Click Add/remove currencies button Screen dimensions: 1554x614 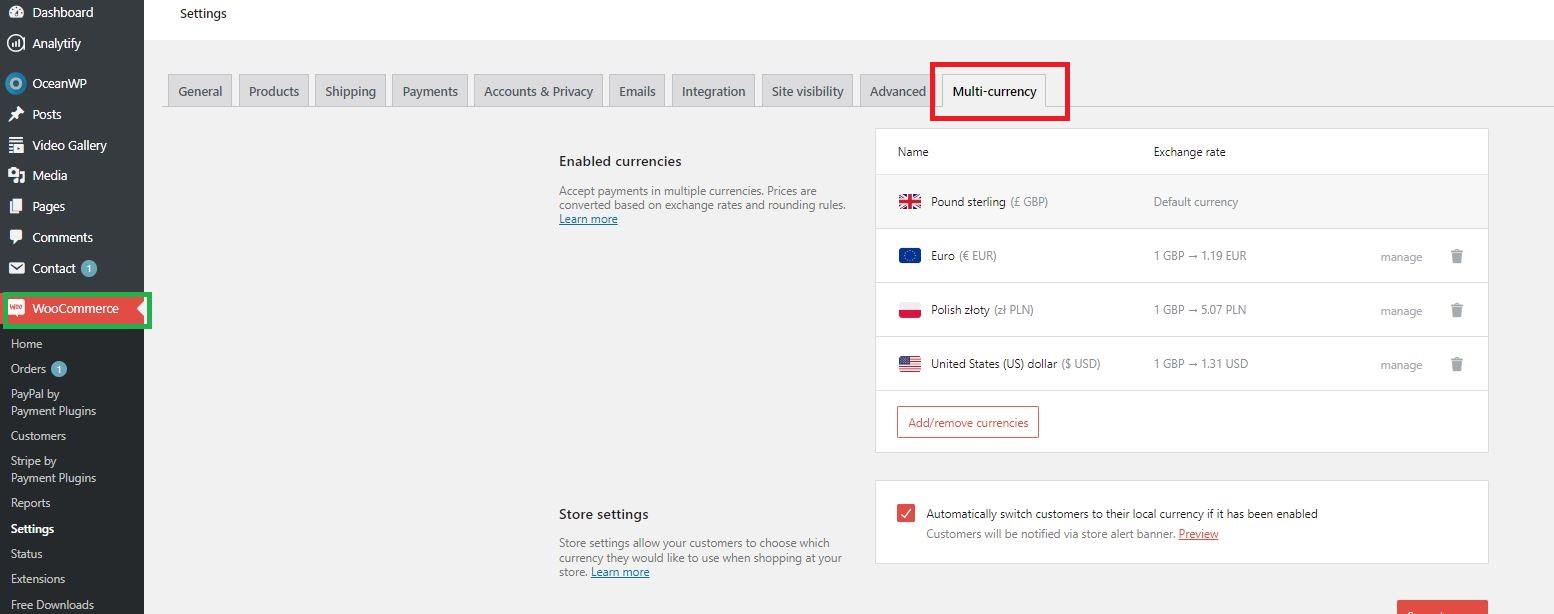click(x=968, y=422)
